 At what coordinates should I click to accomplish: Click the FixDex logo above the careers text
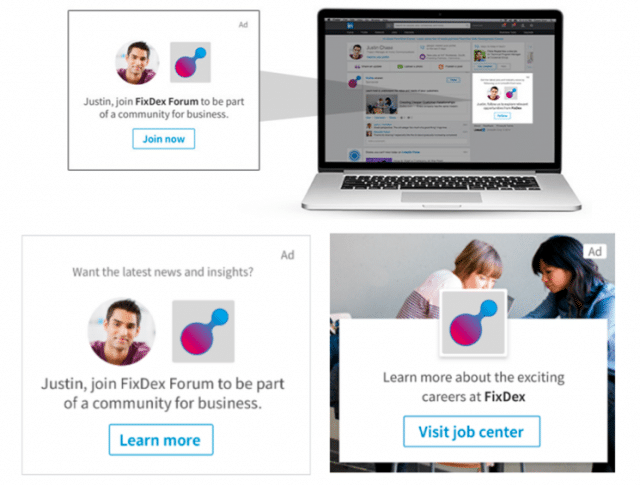point(473,322)
